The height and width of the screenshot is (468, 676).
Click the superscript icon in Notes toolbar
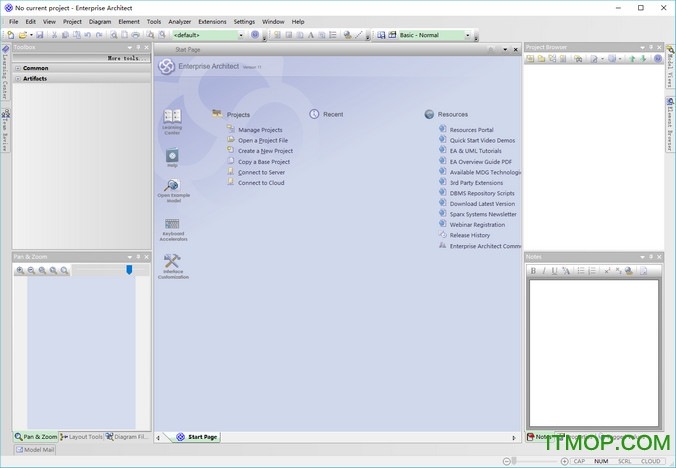607,271
